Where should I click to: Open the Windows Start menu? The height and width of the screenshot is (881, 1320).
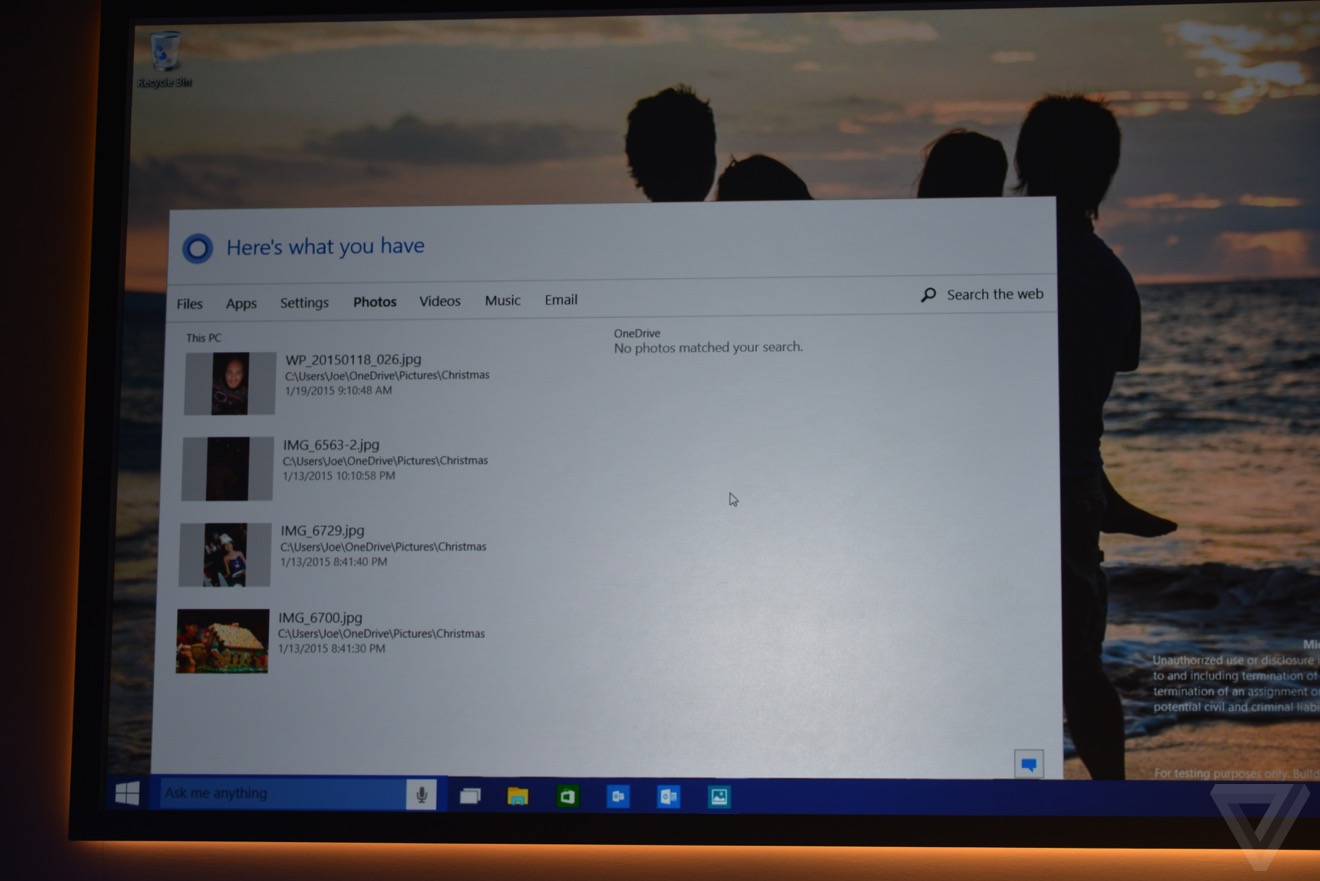pyautogui.click(x=127, y=794)
